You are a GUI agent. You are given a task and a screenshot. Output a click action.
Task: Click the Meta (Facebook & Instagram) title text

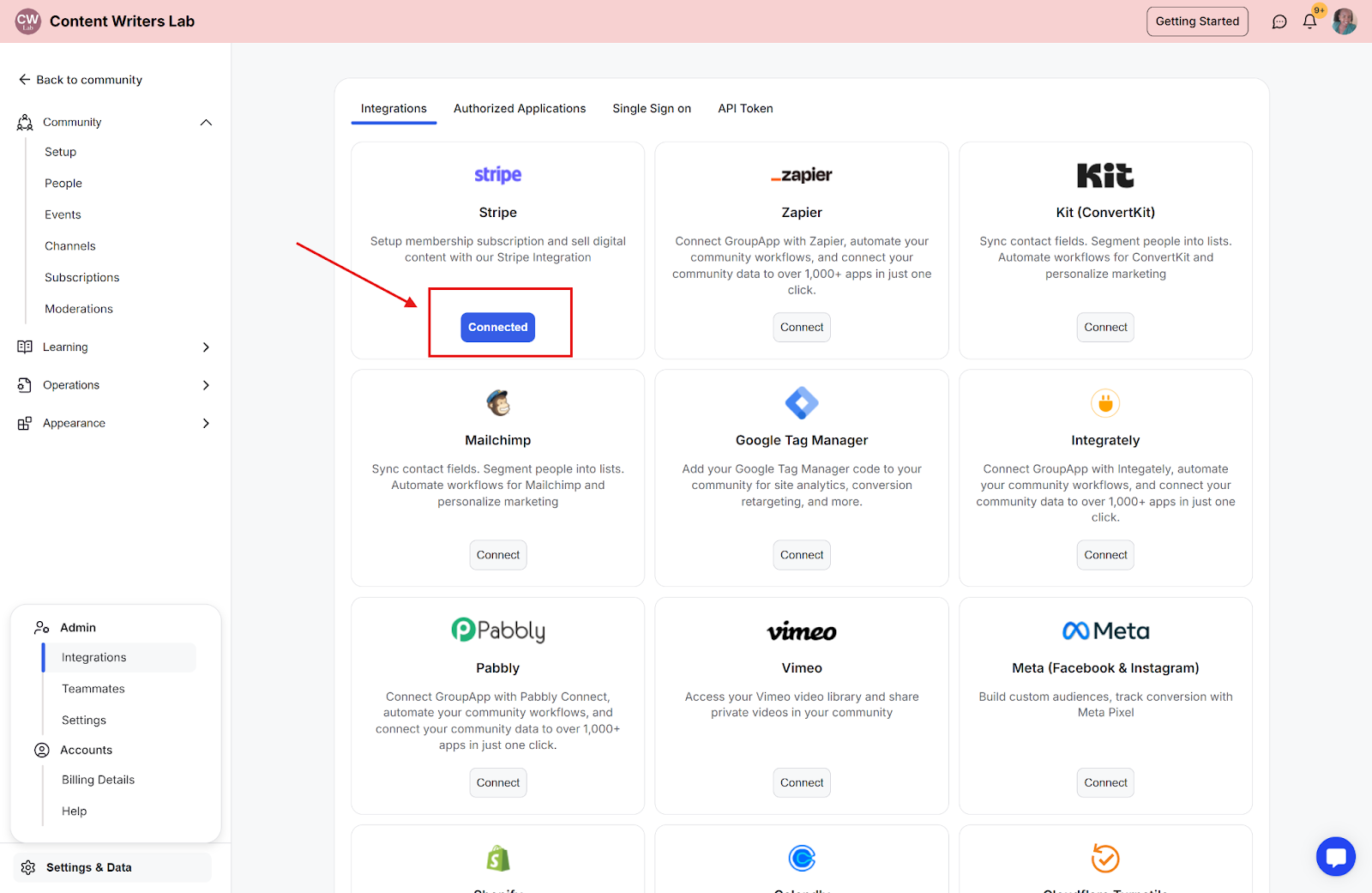(x=1105, y=668)
